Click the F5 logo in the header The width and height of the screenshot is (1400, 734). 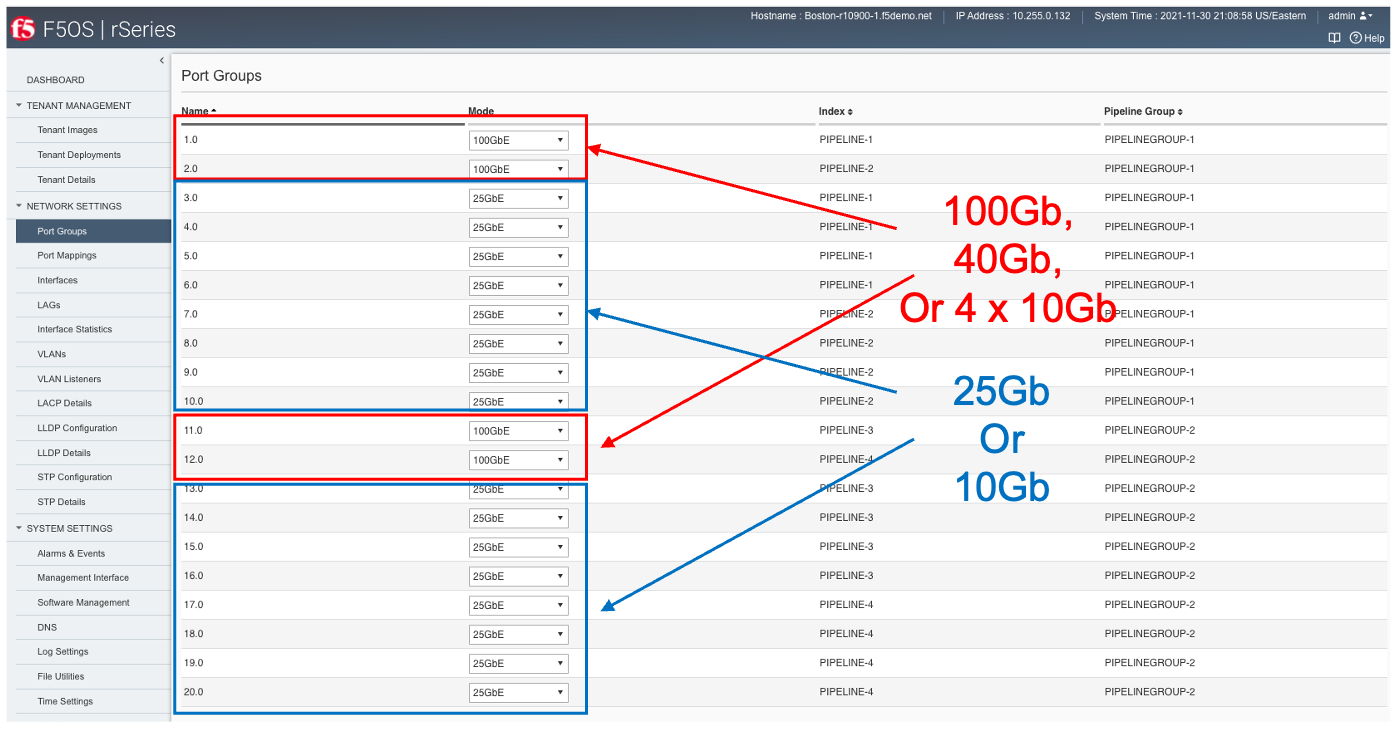point(22,29)
